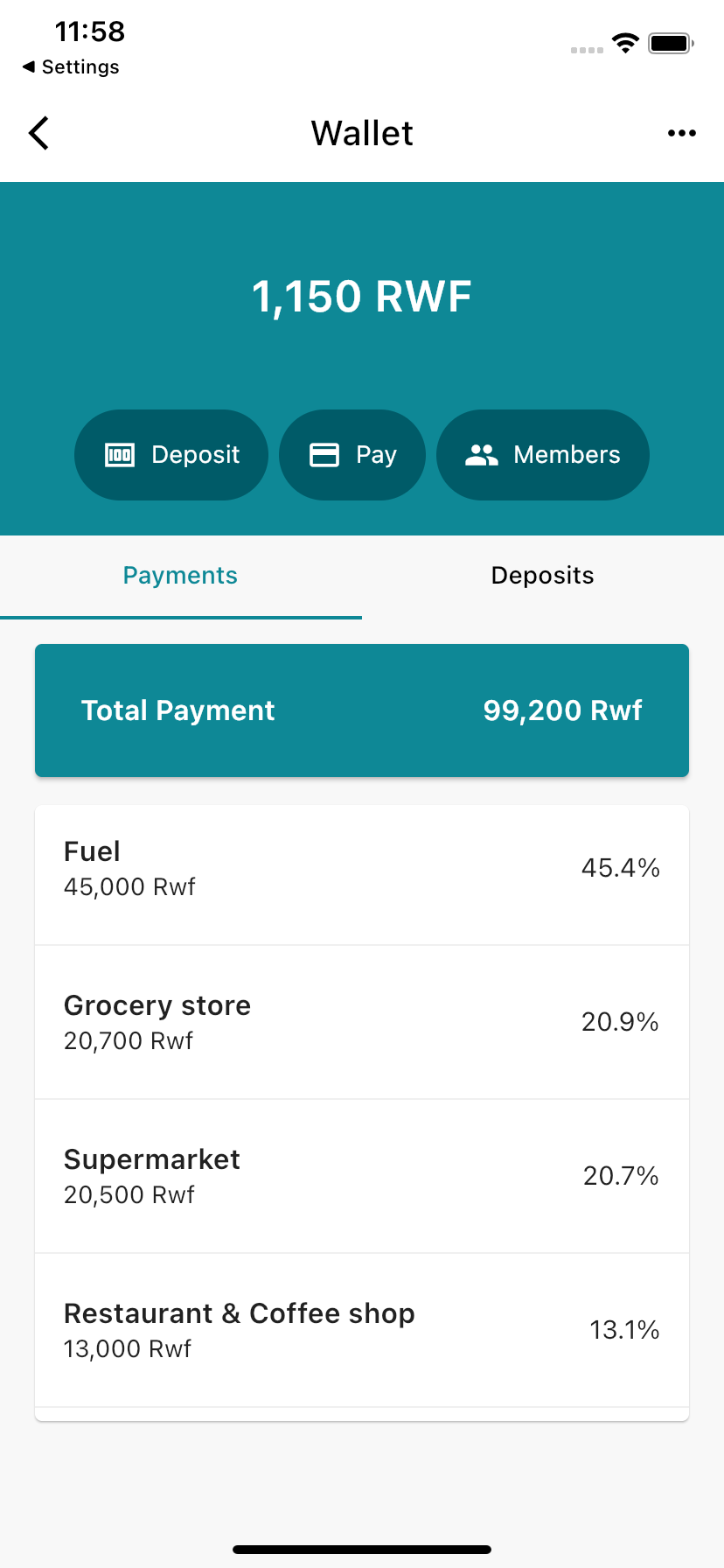Click the Members button label
The width and height of the screenshot is (724, 1568).
tap(567, 455)
